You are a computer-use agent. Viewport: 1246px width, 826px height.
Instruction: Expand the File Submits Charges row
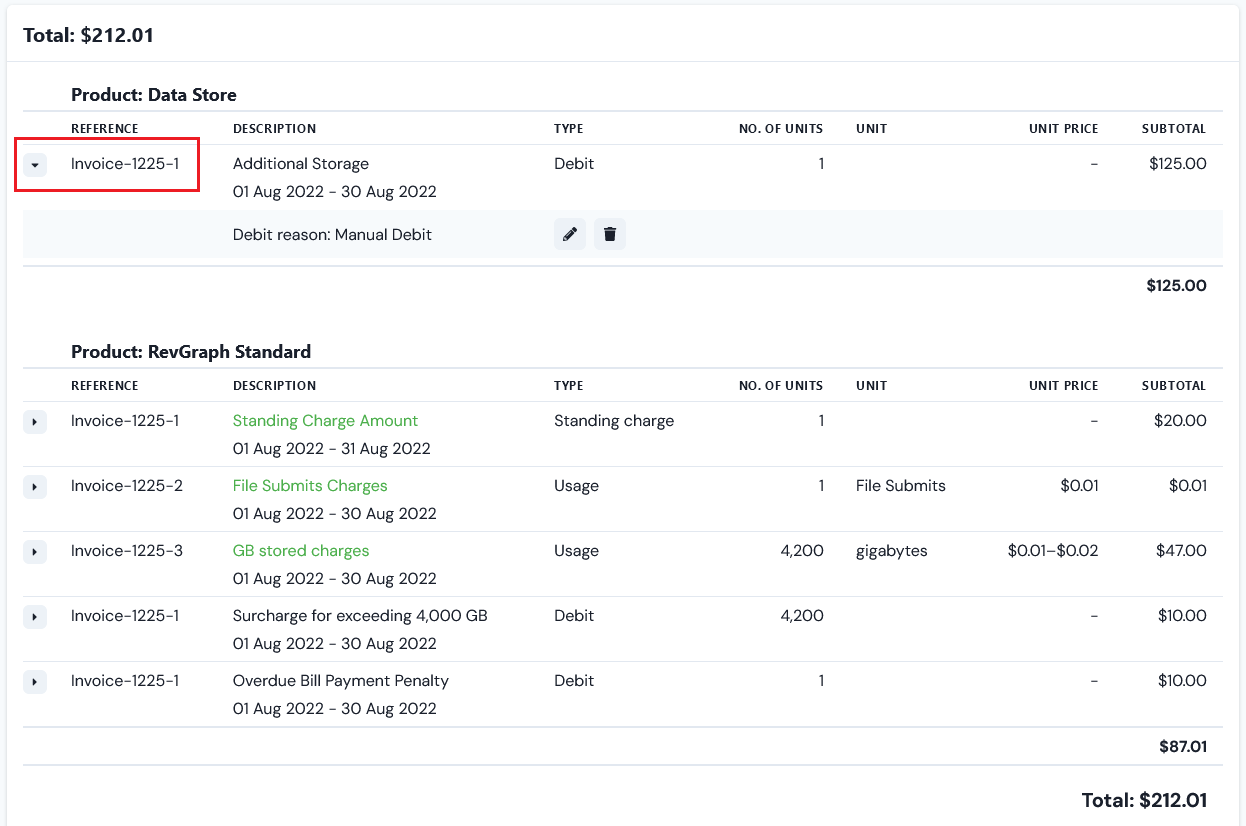click(34, 486)
